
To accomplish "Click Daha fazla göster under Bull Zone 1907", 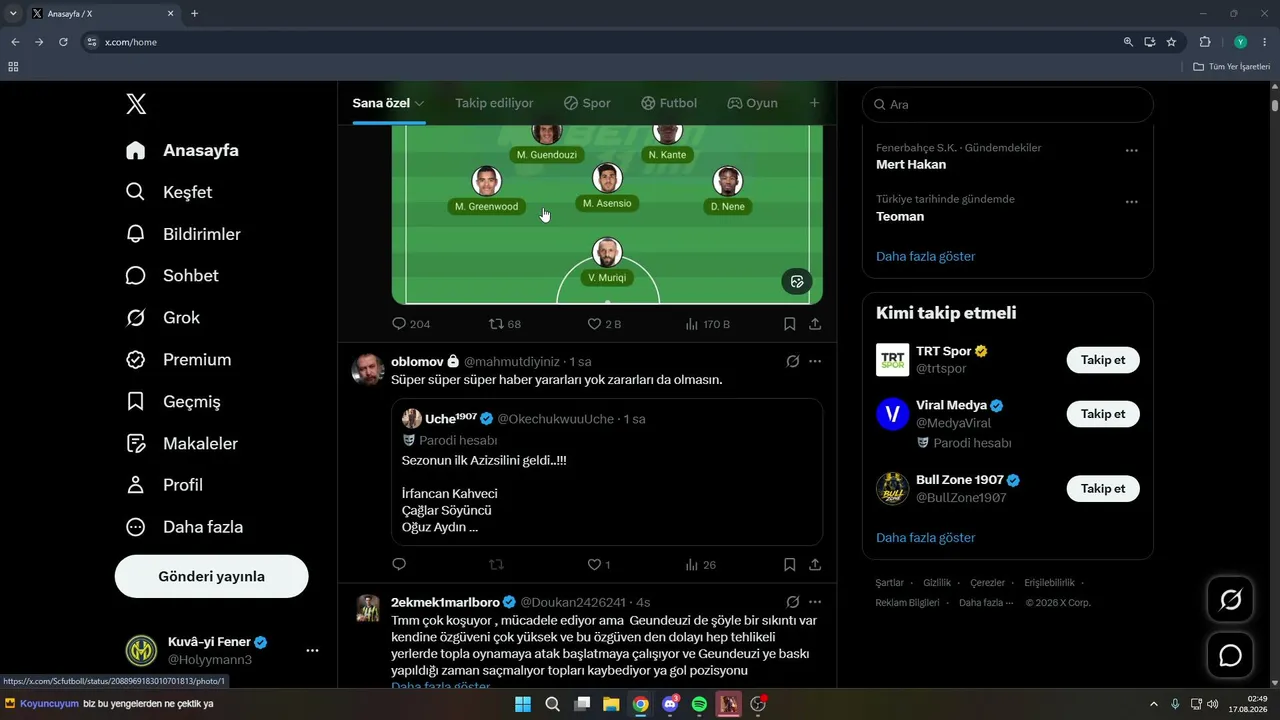I will tap(926, 538).
